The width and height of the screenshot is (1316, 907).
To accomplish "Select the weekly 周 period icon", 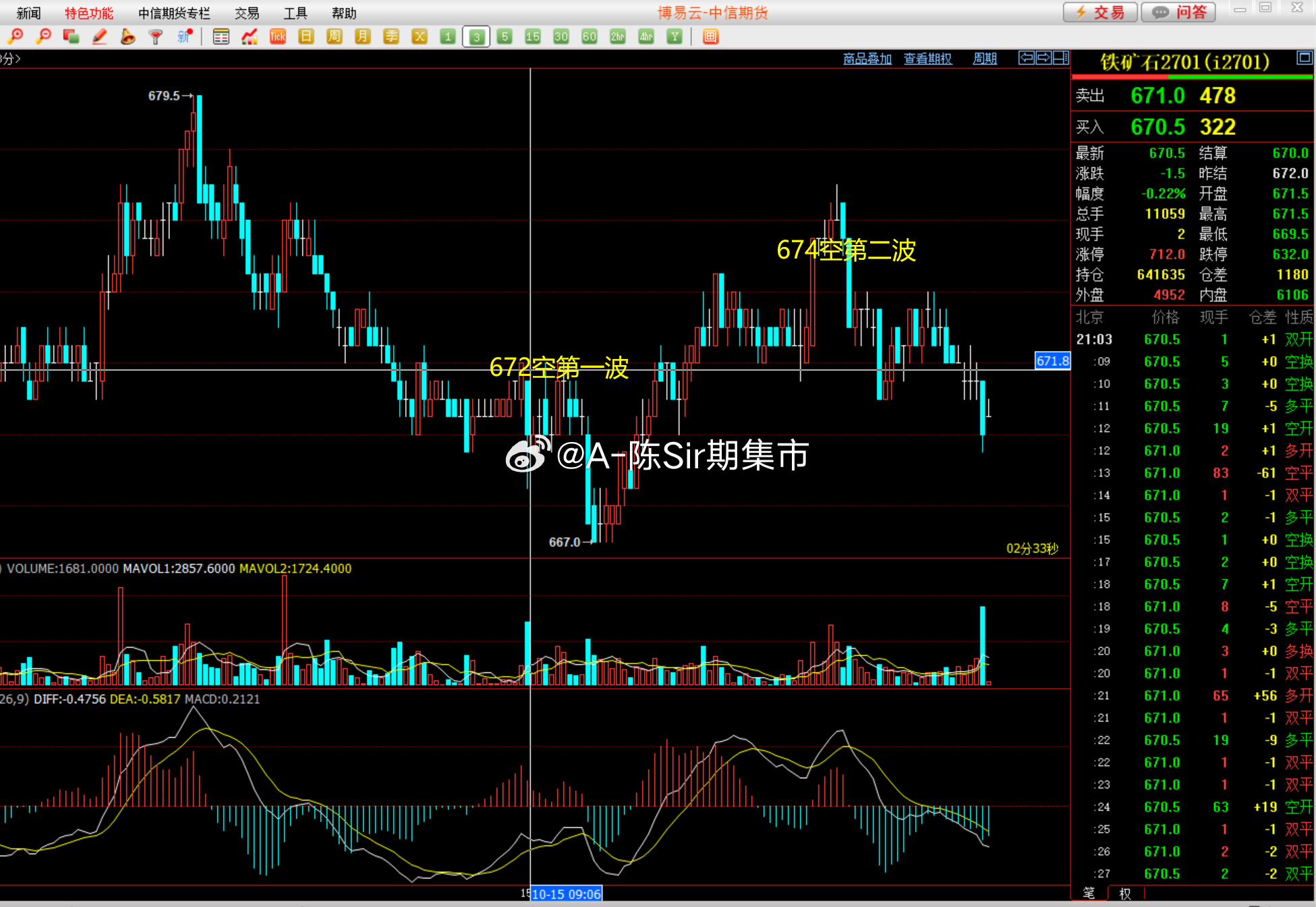I will pyautogui.click(x=335, y=36).
